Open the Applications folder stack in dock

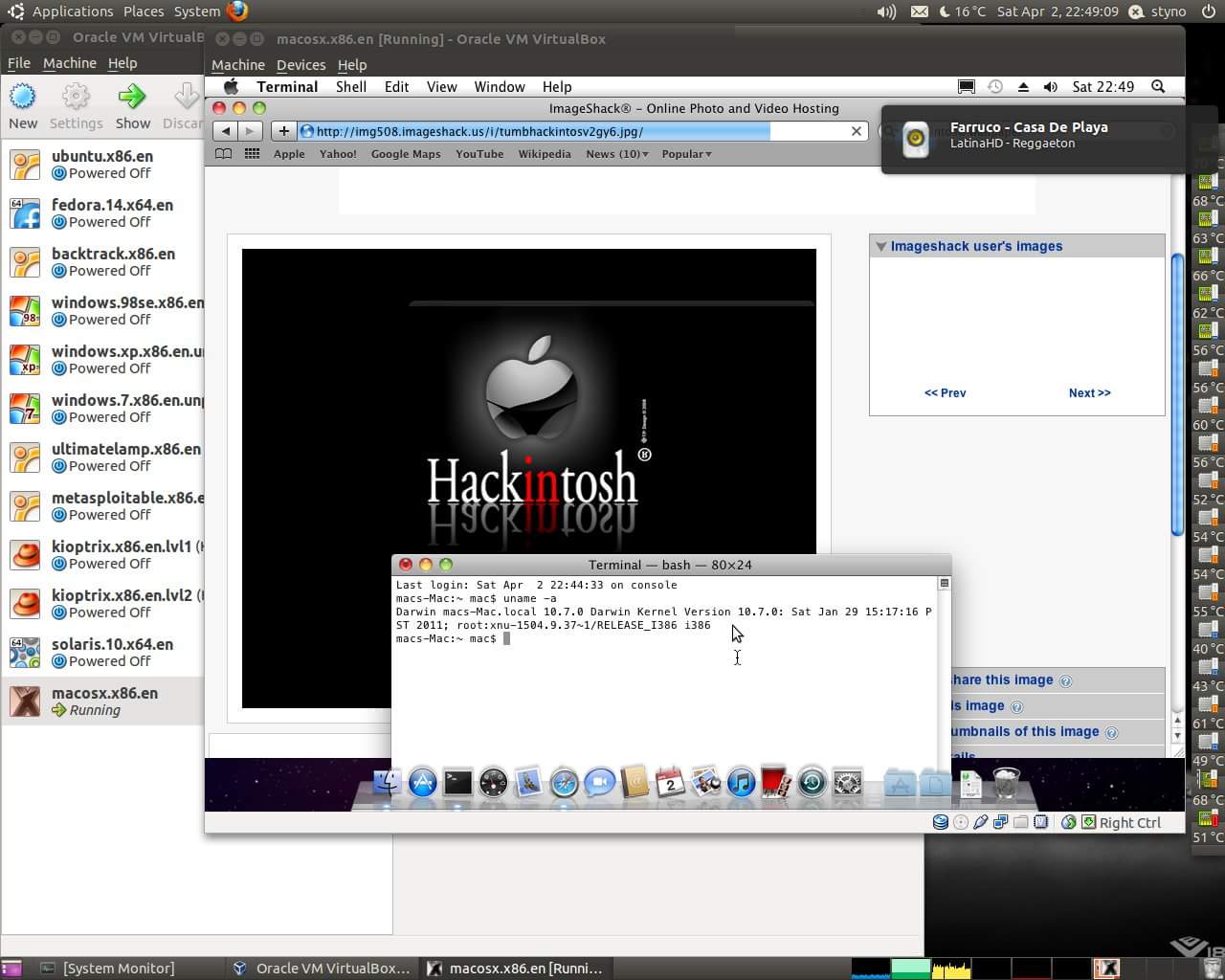(900, 783)
